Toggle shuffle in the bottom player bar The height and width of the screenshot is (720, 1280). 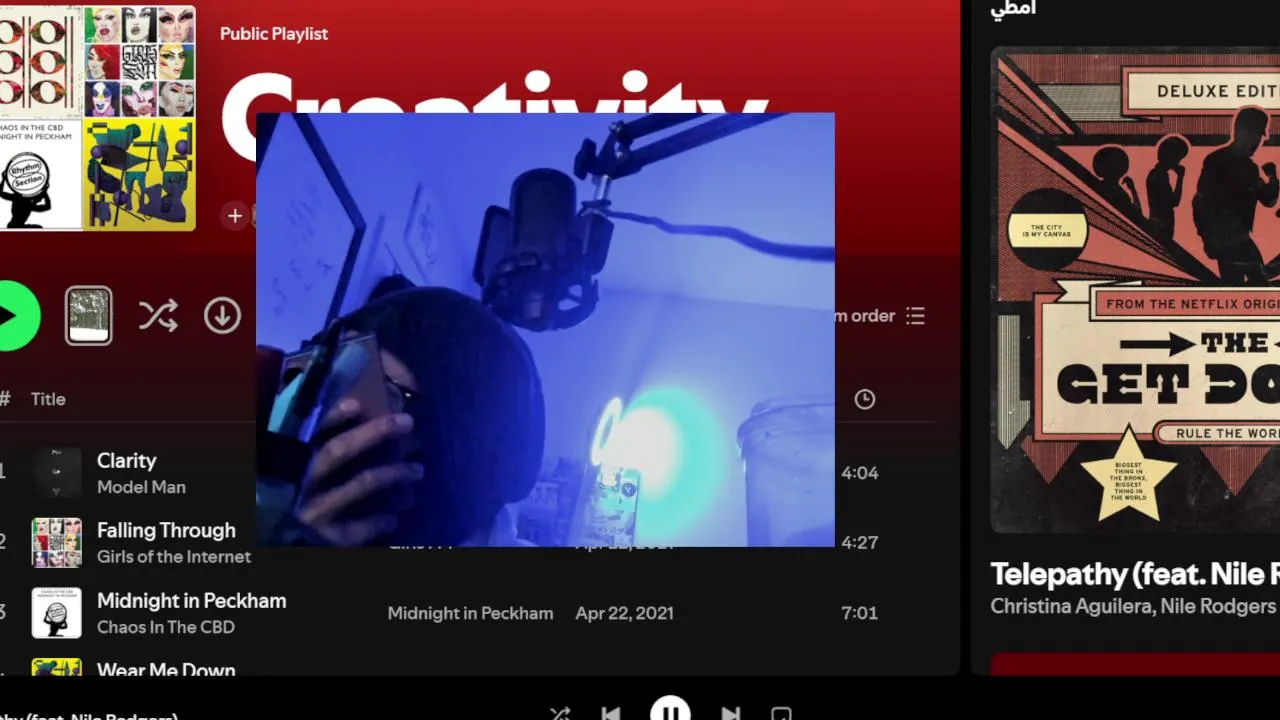[560, 714]
